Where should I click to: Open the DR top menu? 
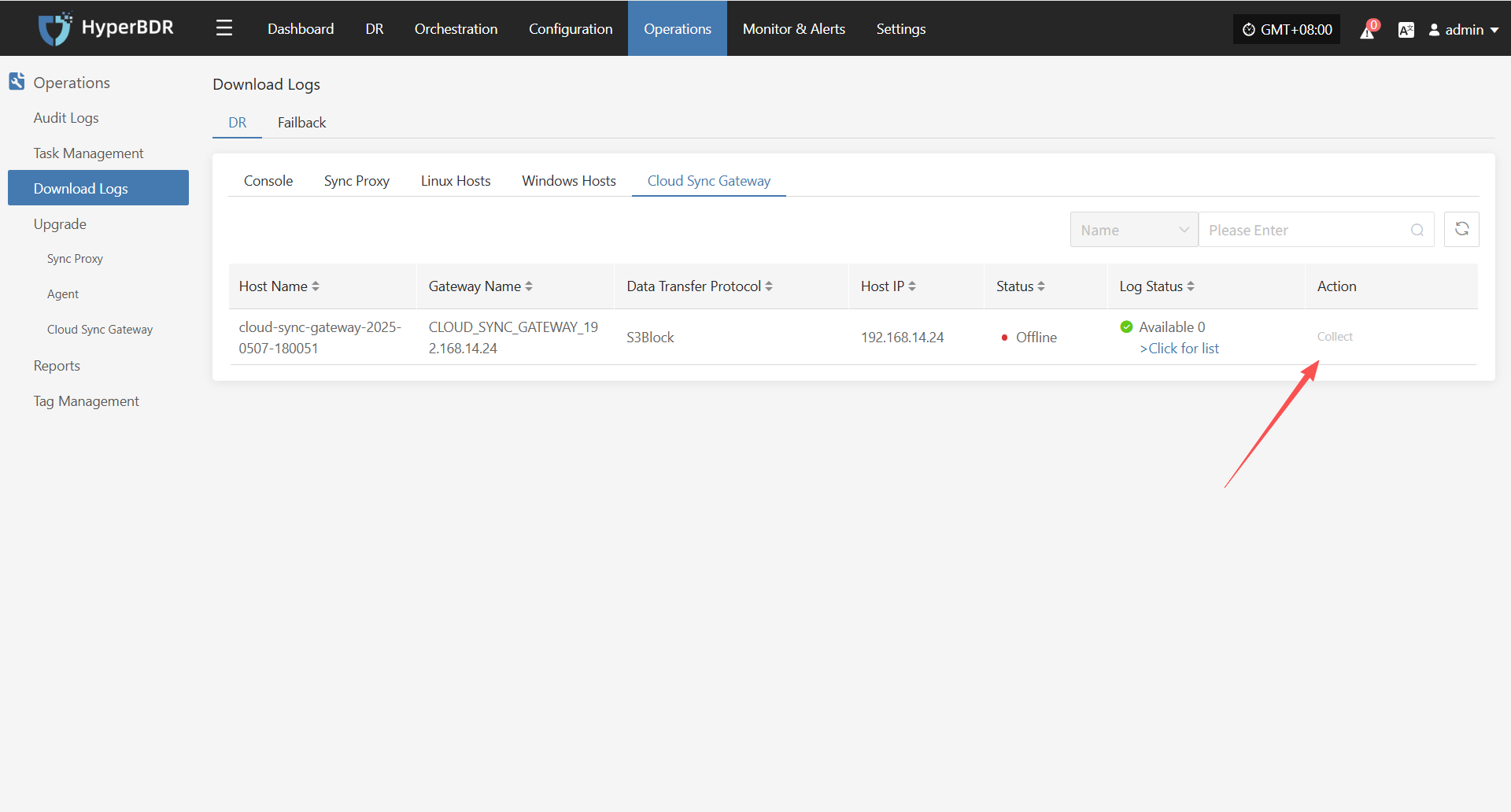pos(375,28)
